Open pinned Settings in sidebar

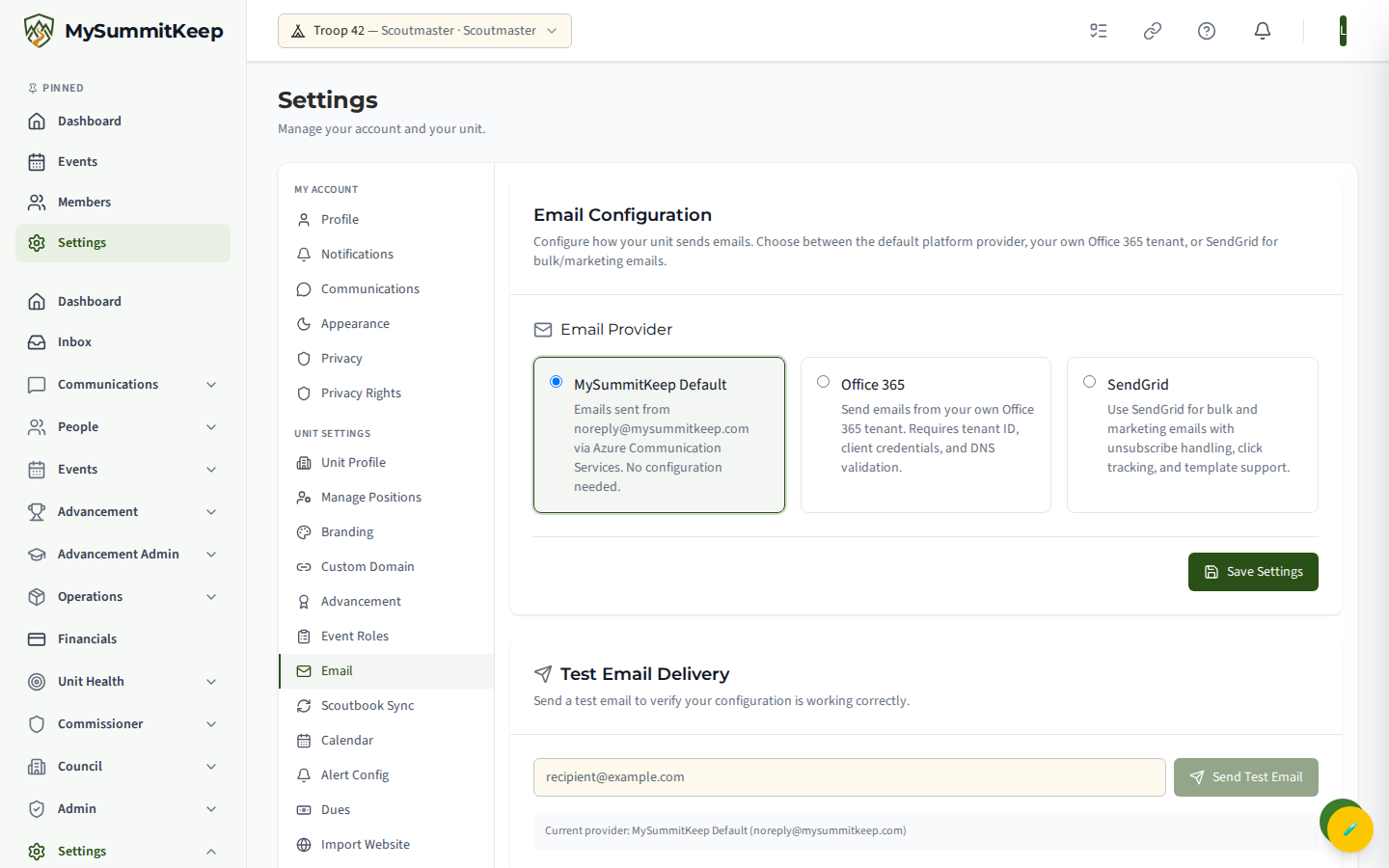[123, 243]
